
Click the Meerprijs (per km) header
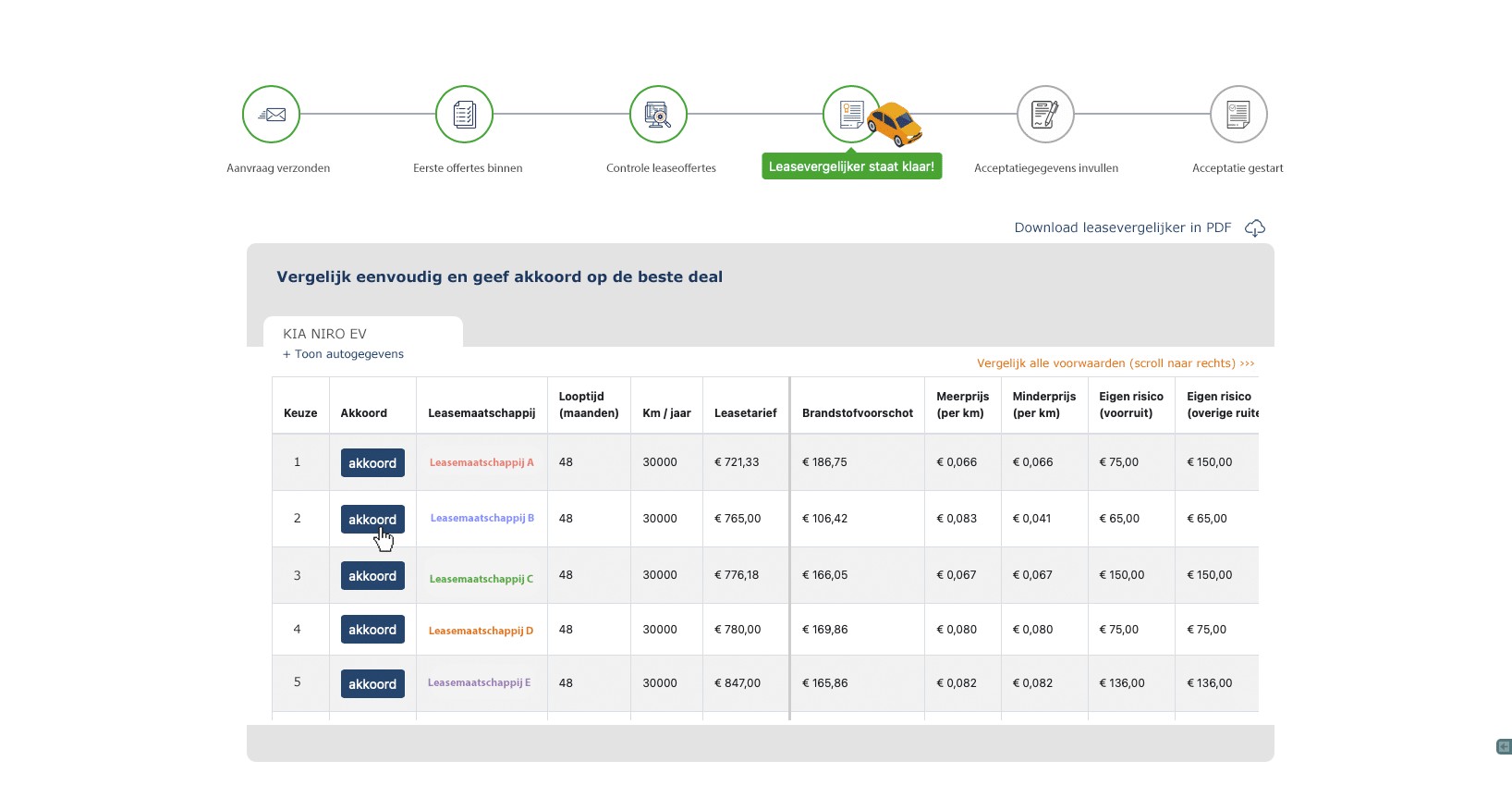click(963, 405)
